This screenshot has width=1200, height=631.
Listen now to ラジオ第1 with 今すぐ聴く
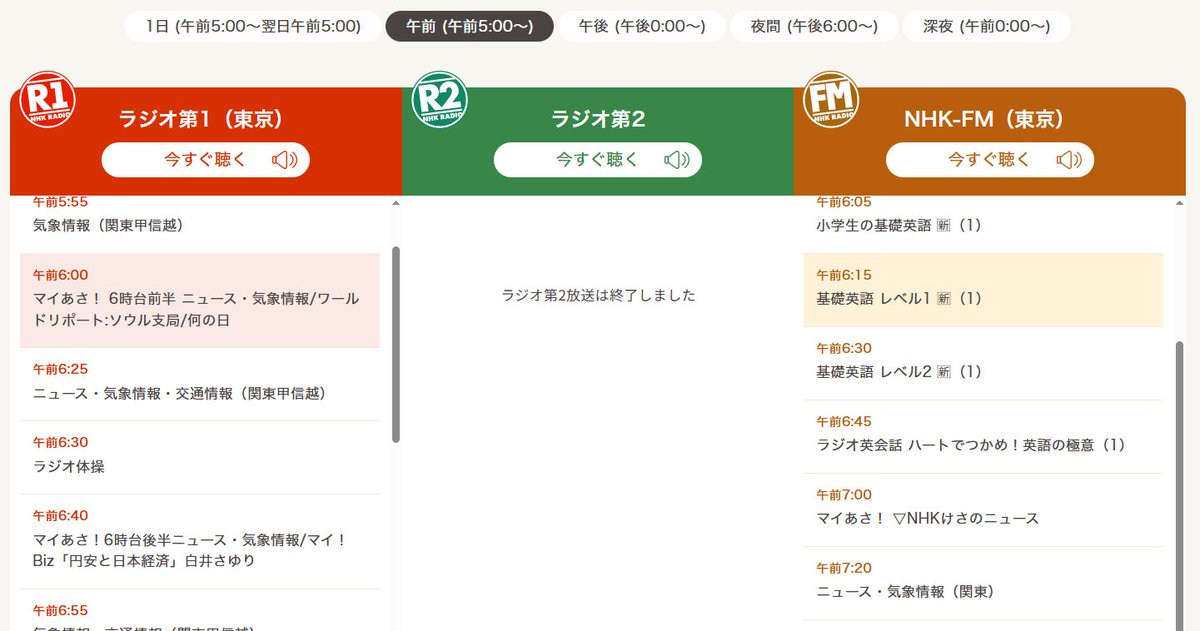206,159
